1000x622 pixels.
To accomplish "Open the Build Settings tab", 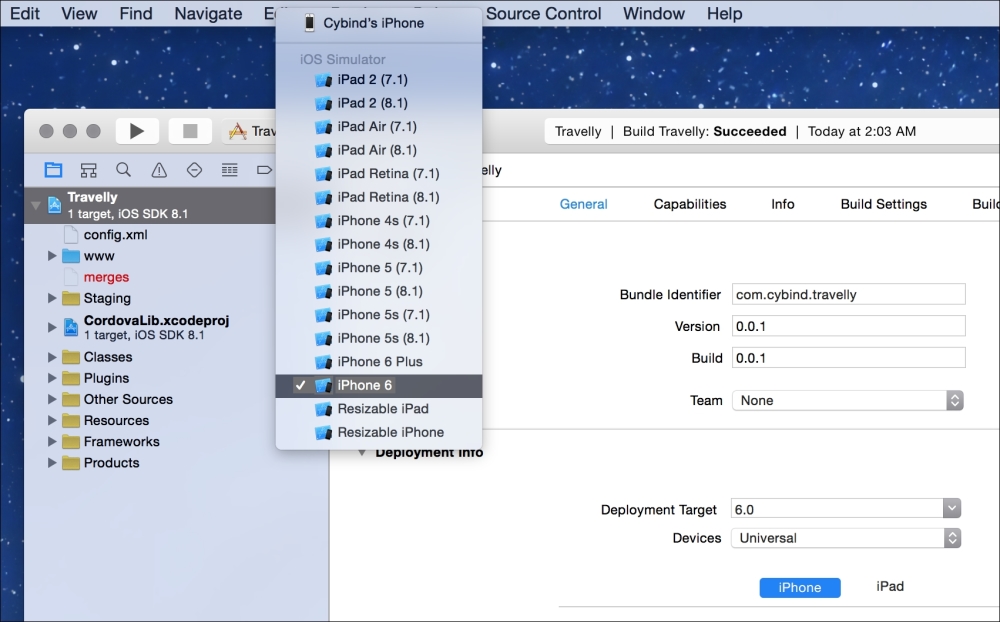I will 883,204.
